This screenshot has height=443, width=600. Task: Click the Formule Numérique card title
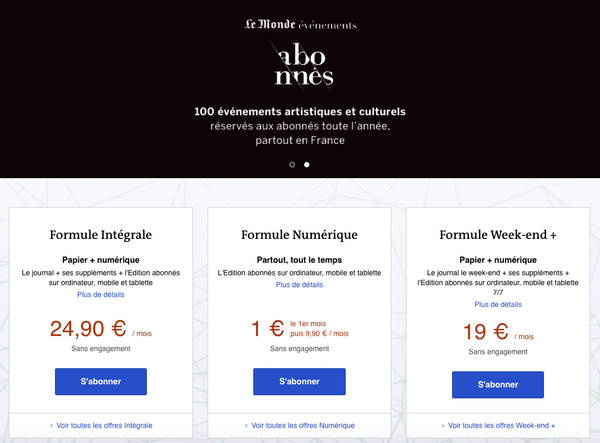click(x=299, y=235)
